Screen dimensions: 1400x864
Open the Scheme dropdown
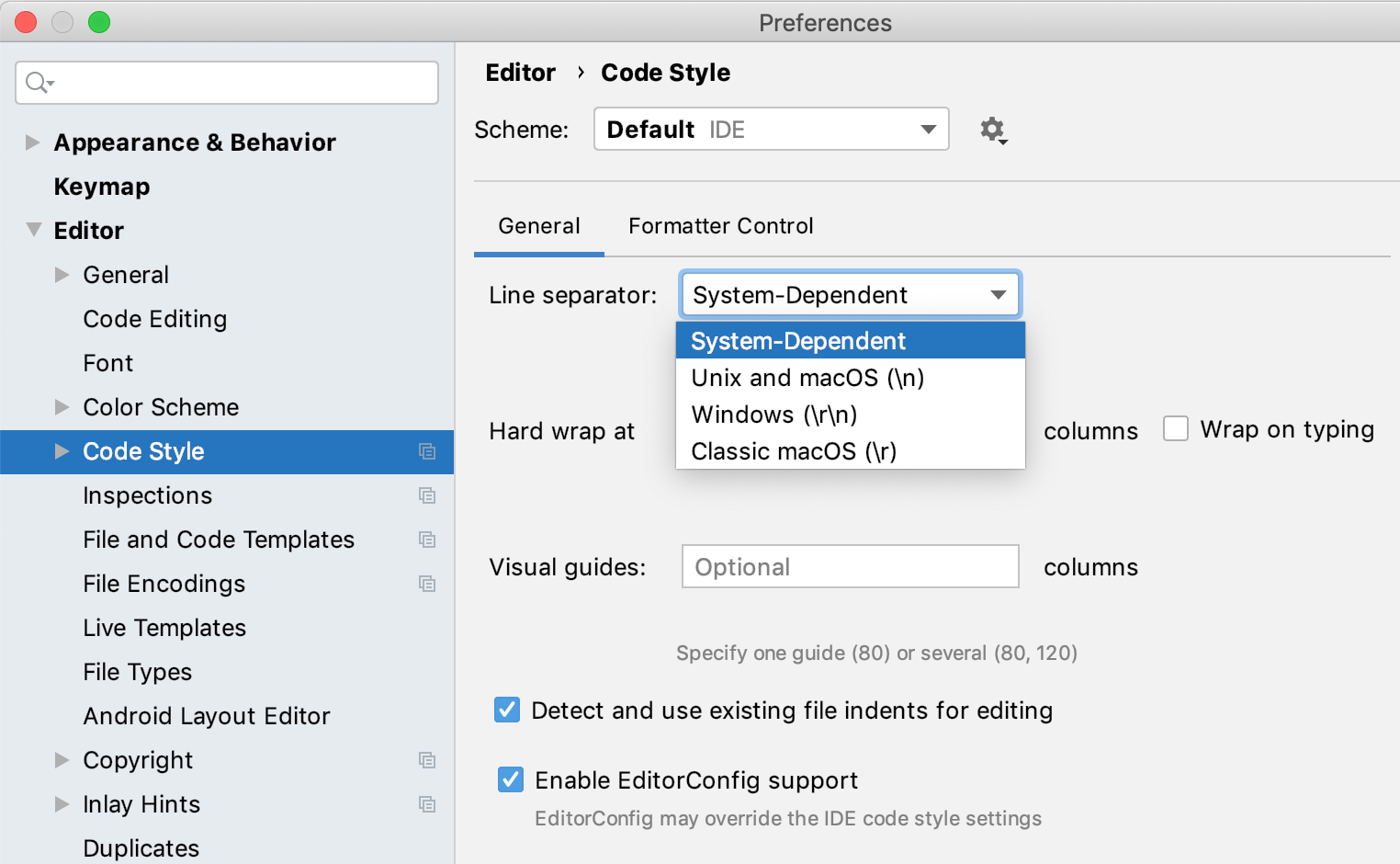(927, 129)
